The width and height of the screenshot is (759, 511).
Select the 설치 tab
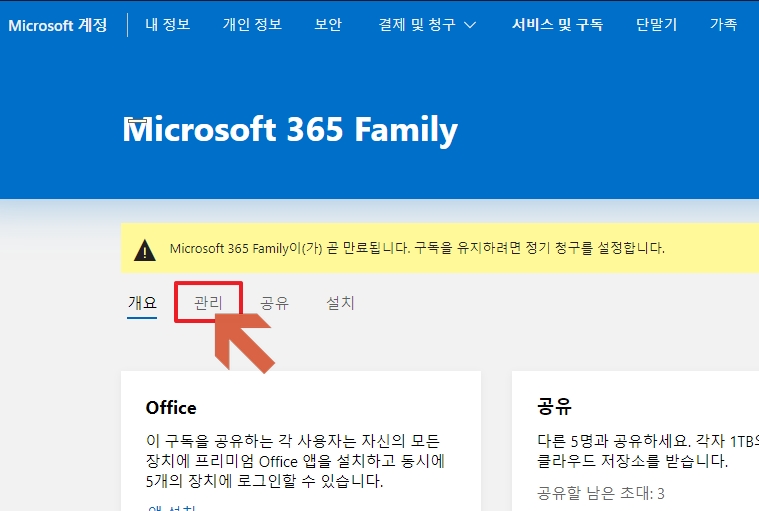[x=340, y=303]
